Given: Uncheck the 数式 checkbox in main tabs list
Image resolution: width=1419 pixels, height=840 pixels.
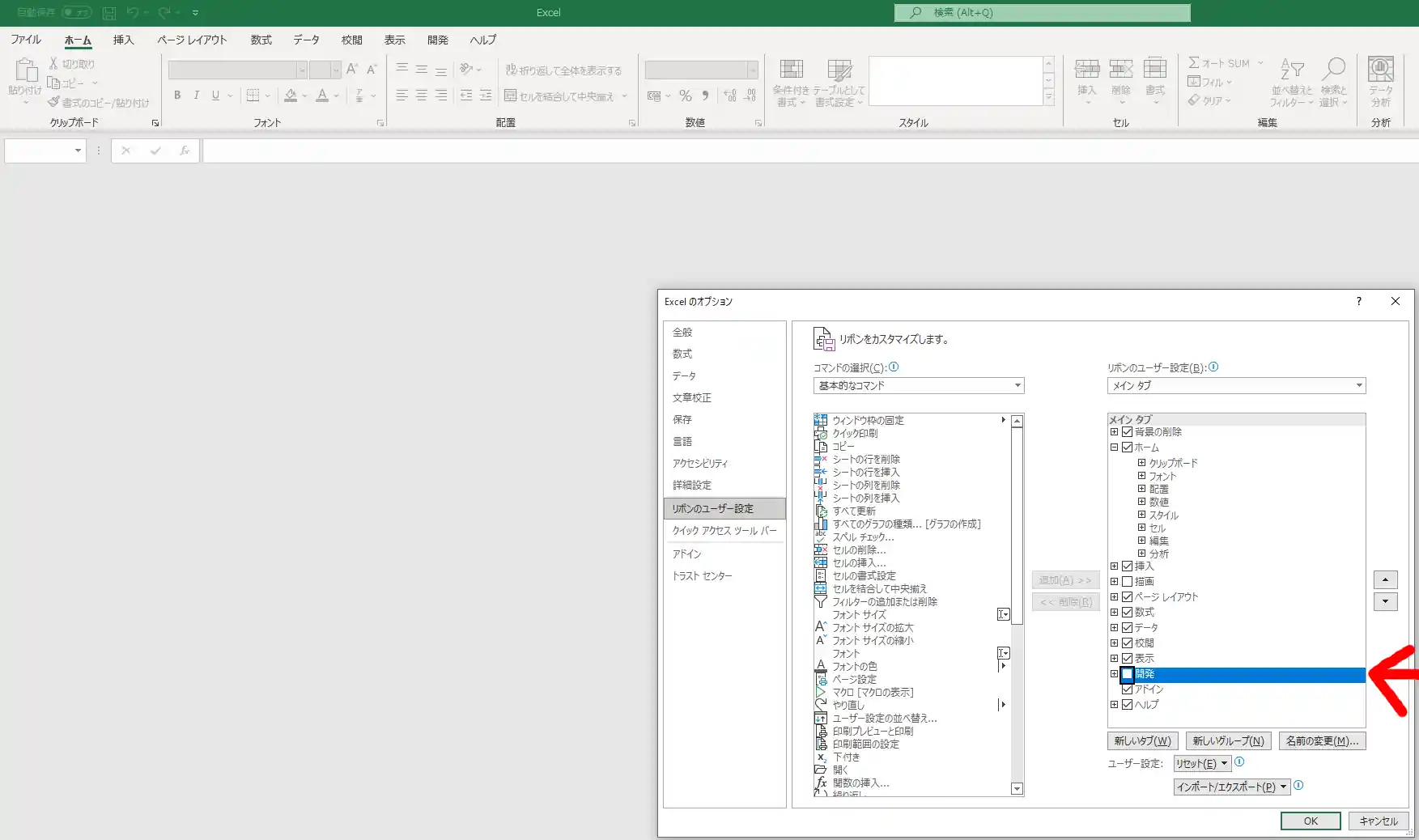Looking at the screenshot, I should click(1127, 613).
